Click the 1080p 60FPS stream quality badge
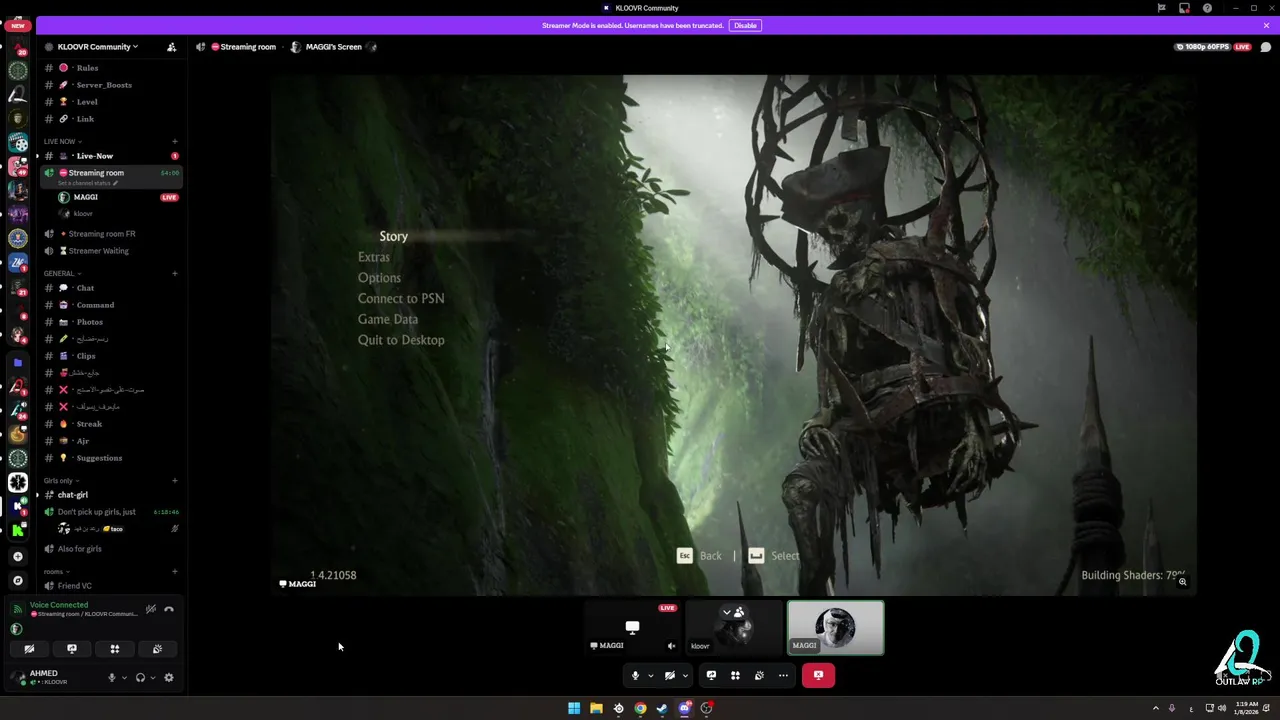 click(x=1204, y=47)
